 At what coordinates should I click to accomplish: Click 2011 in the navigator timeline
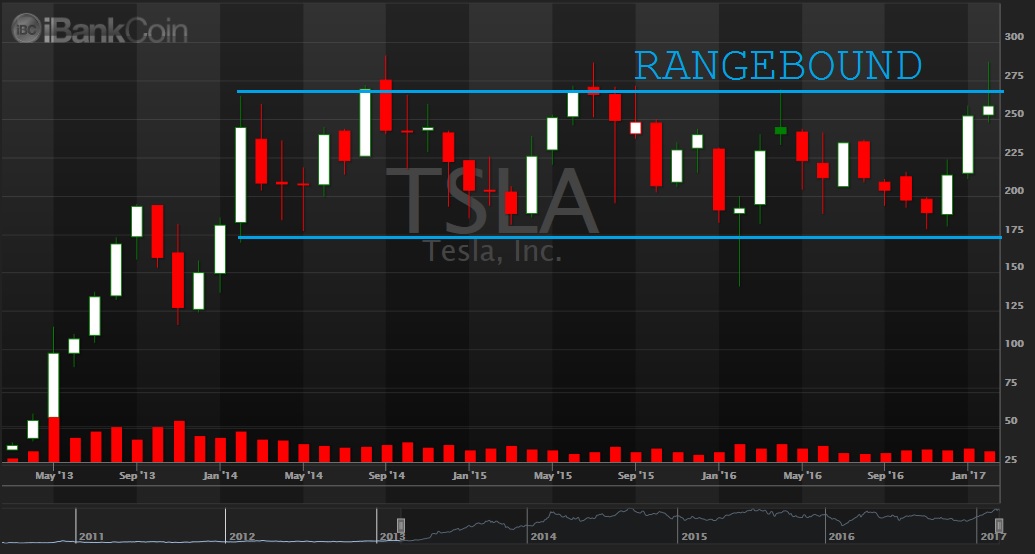[x=91, y=537]
